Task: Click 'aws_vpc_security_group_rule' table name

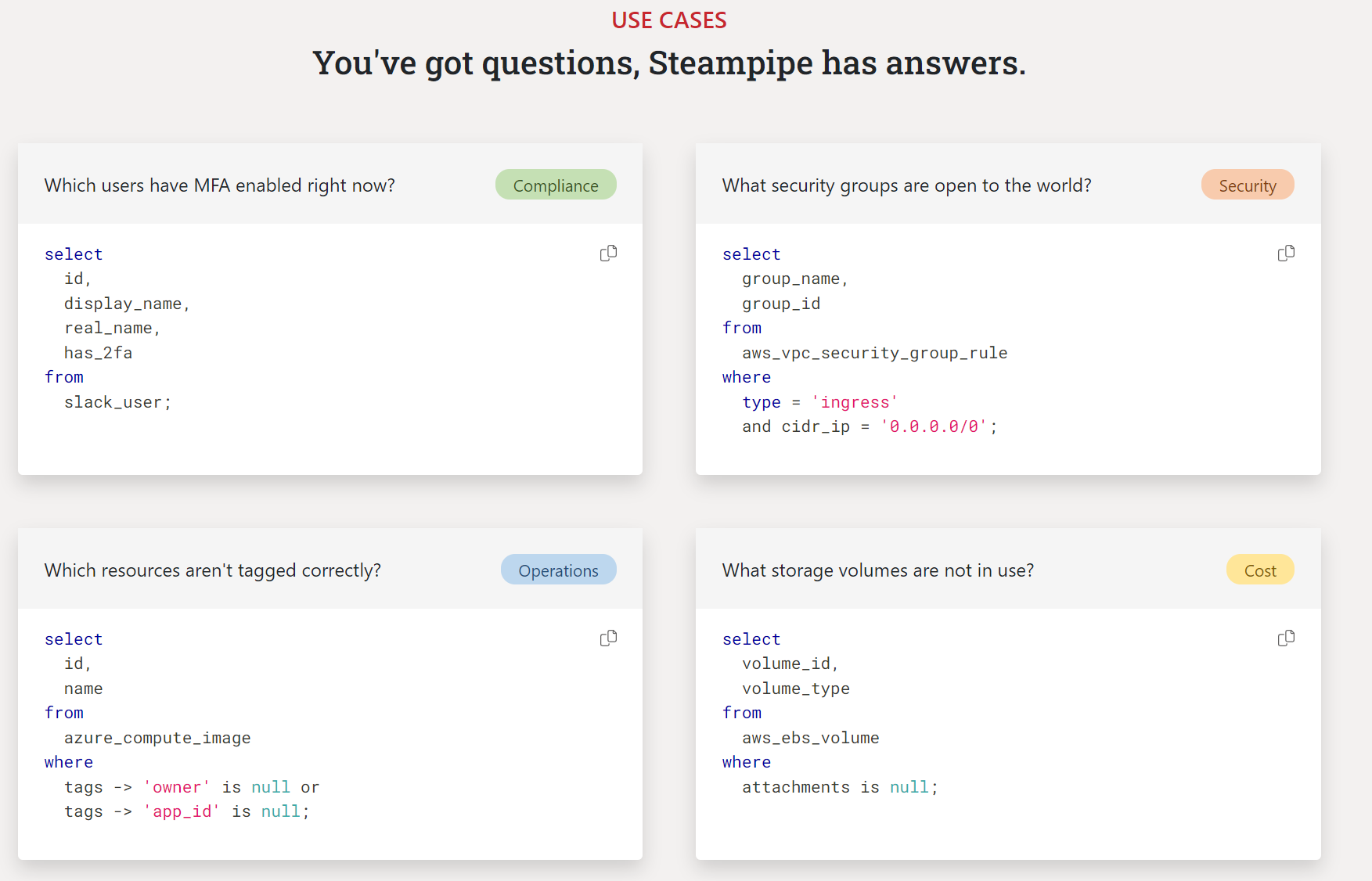Action: 875,353
